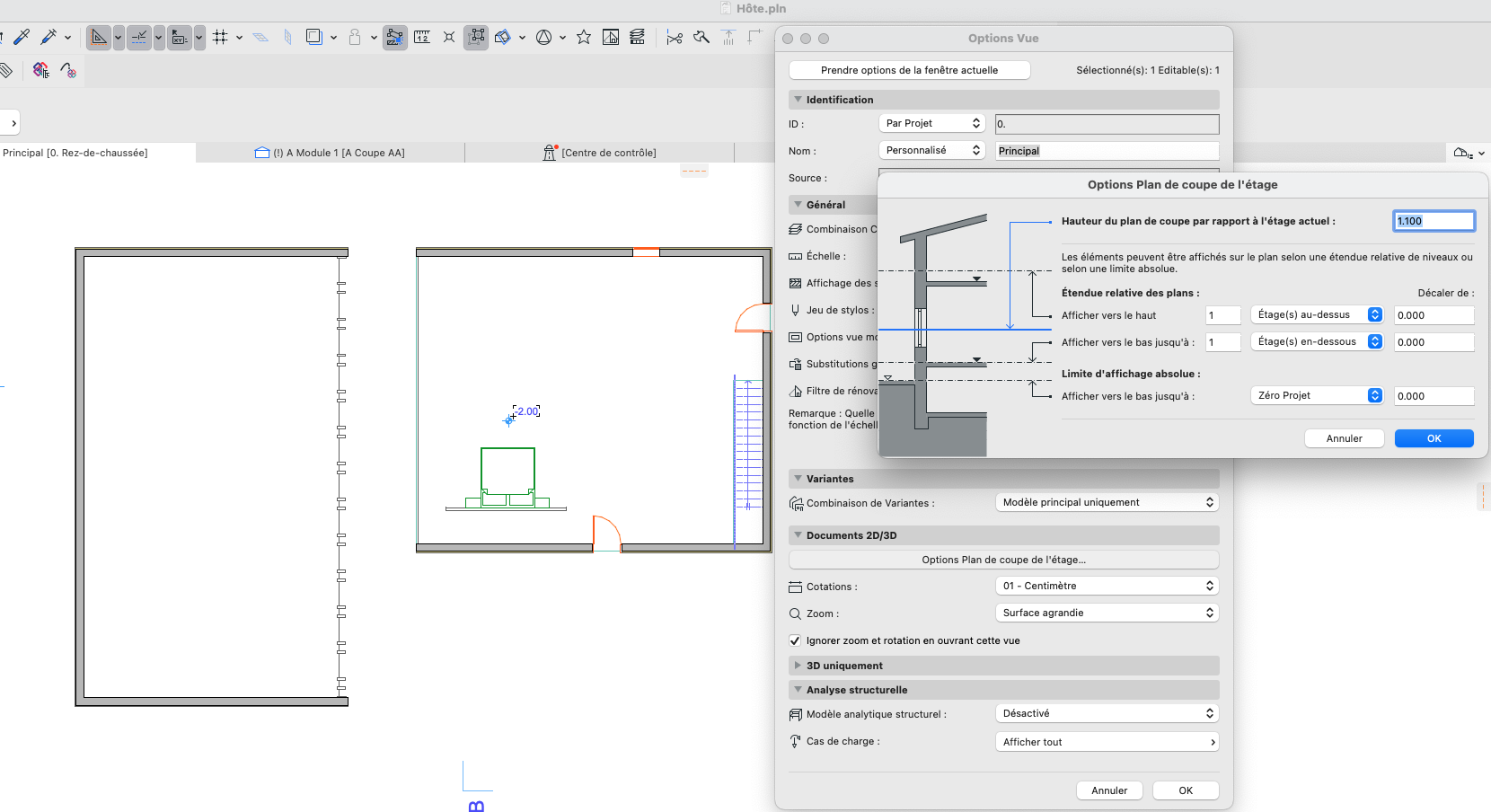Click OK in the Options Plan de coupe dialog
Viewport: 1491px width, 812px height.
pyautogui.click(x=1434, y=438)
